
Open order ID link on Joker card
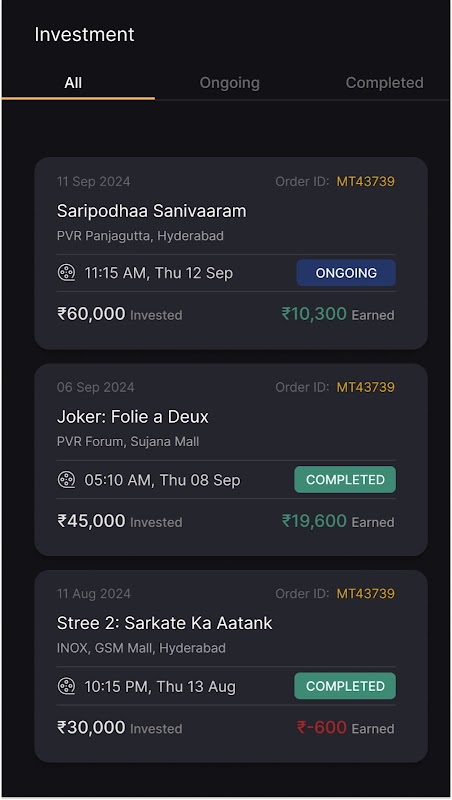pyautogui.click(x=365, y=387)
